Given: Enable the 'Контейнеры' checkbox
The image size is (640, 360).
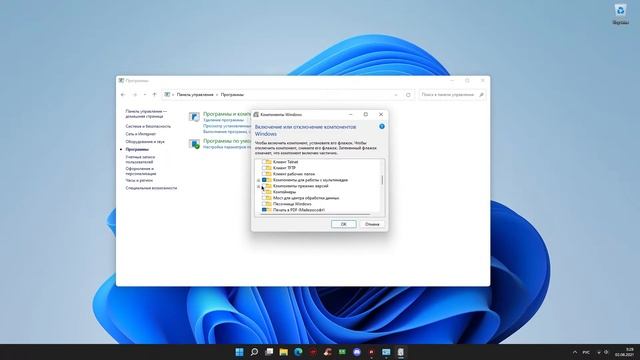Looking at the screenshot, I should [x=264, y=192].
